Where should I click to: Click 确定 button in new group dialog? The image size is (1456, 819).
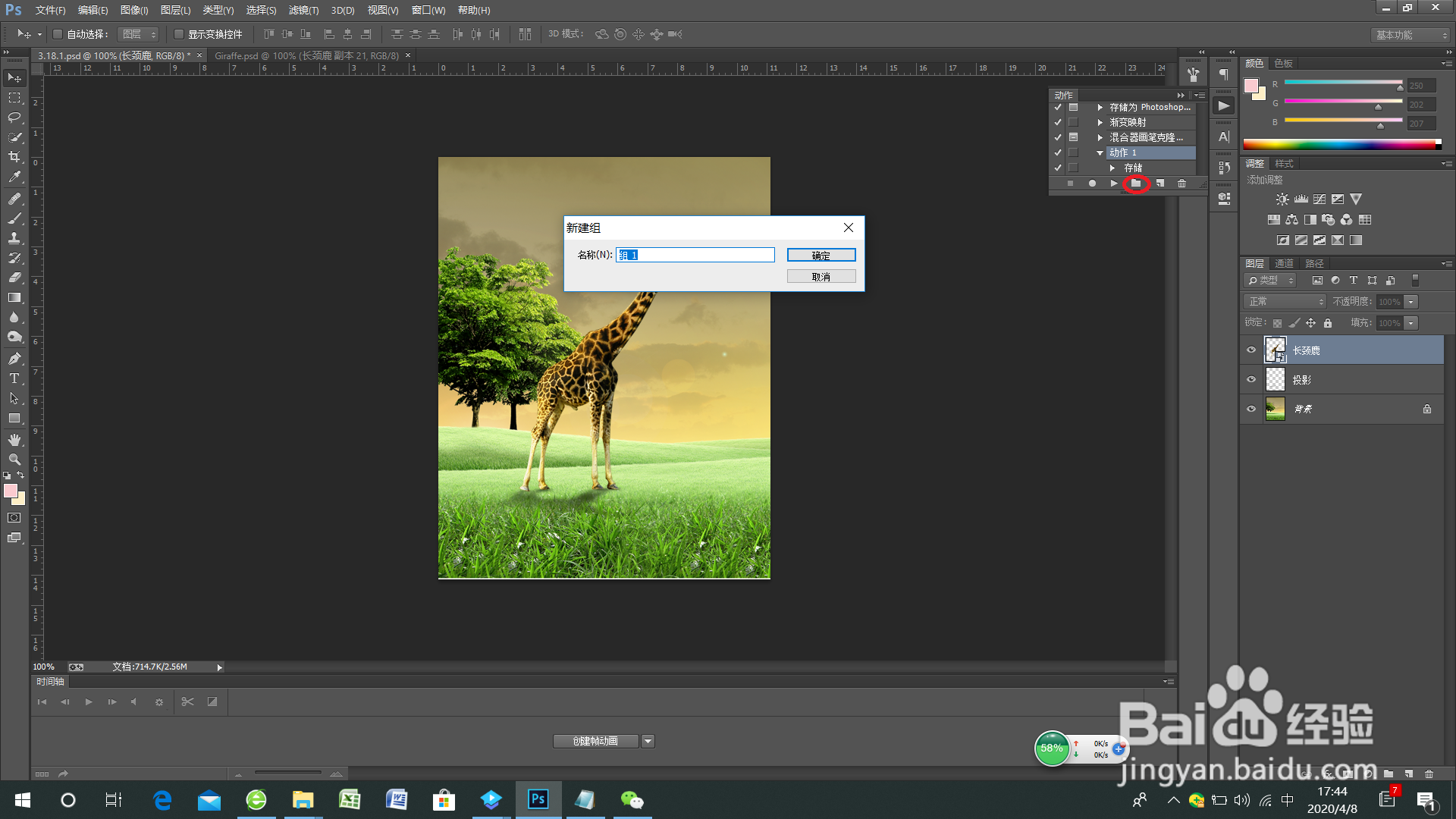821,256
